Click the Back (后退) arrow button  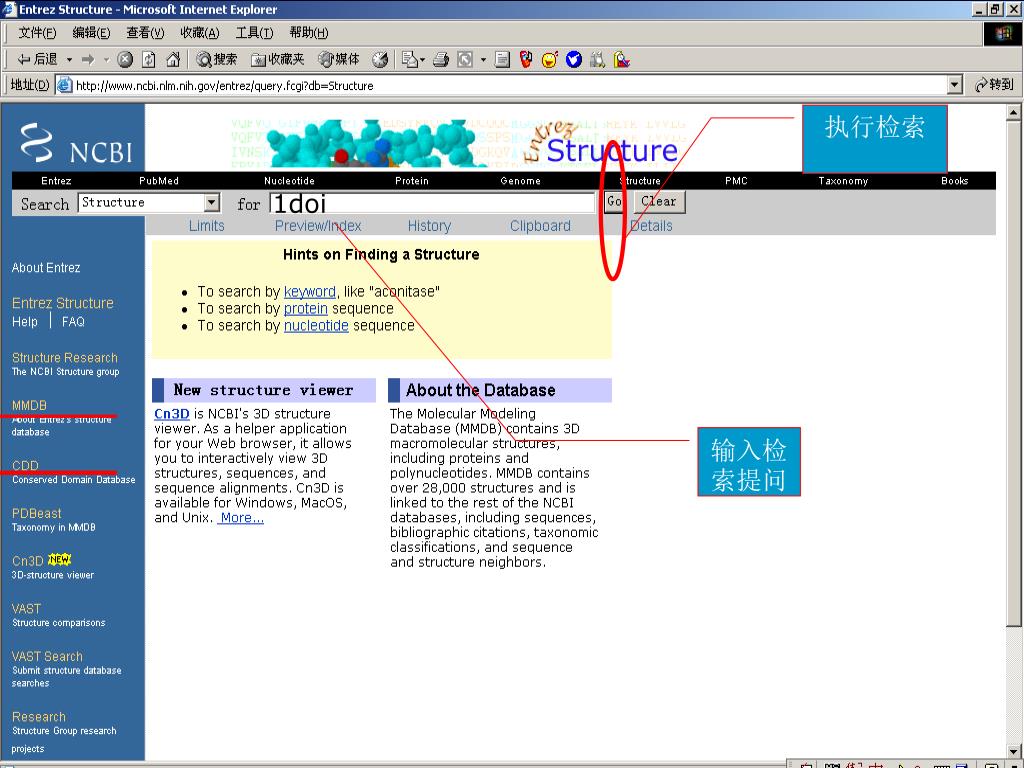click(x=37, y=59)
